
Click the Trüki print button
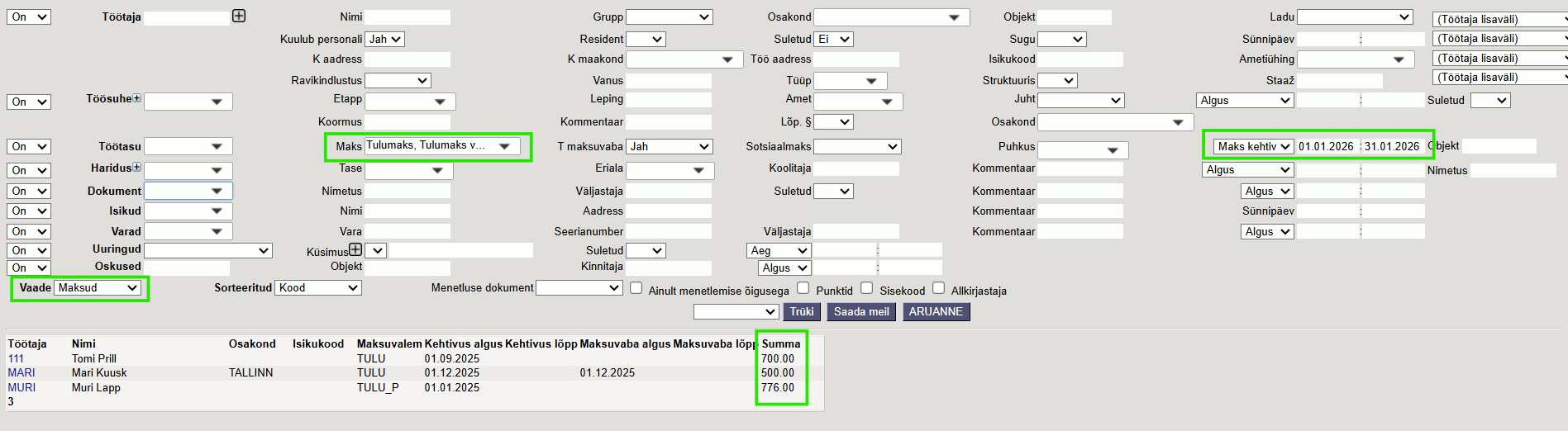click(801, 312)
